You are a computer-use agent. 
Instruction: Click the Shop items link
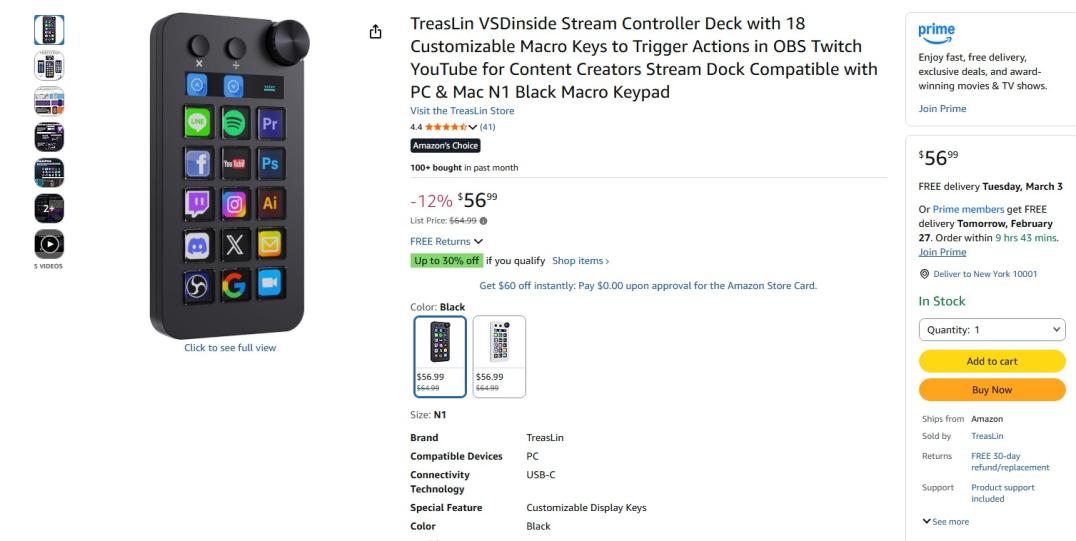tap(580, 261)
